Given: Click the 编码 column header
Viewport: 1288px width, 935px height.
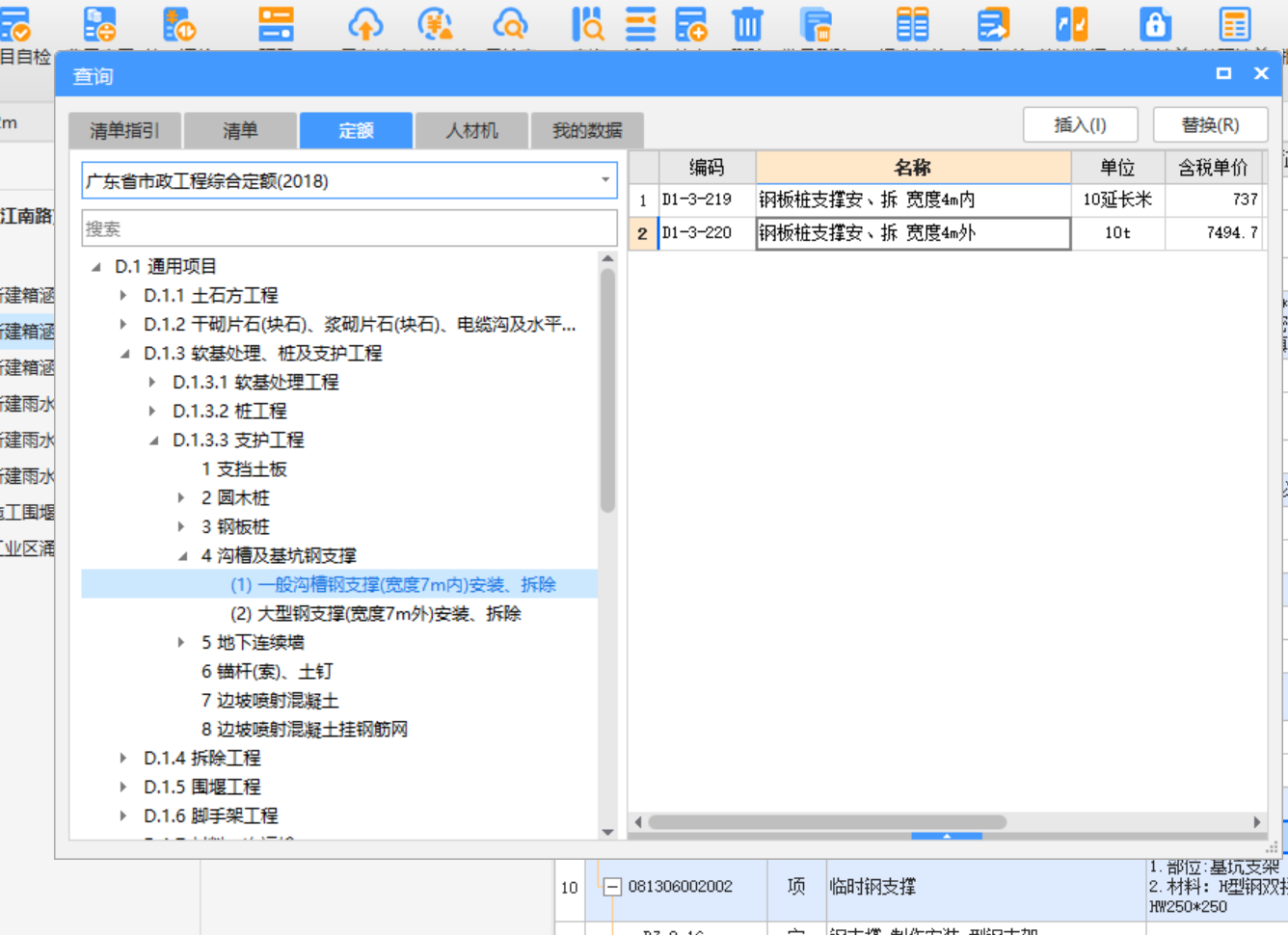Looking at the screenshot, I should pos(707,167).
